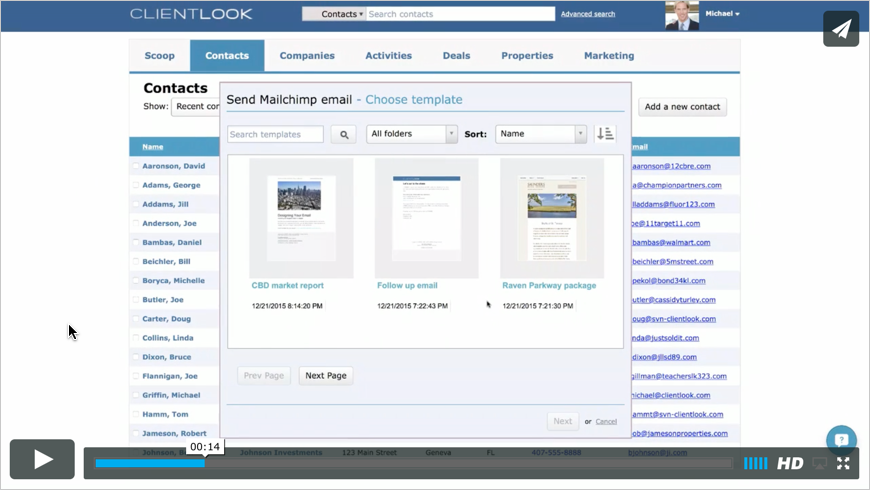The height and width of the screenshot is (490, 870).
Task: Open the Show Recent contacts dropdown
Action: [196, 106]
